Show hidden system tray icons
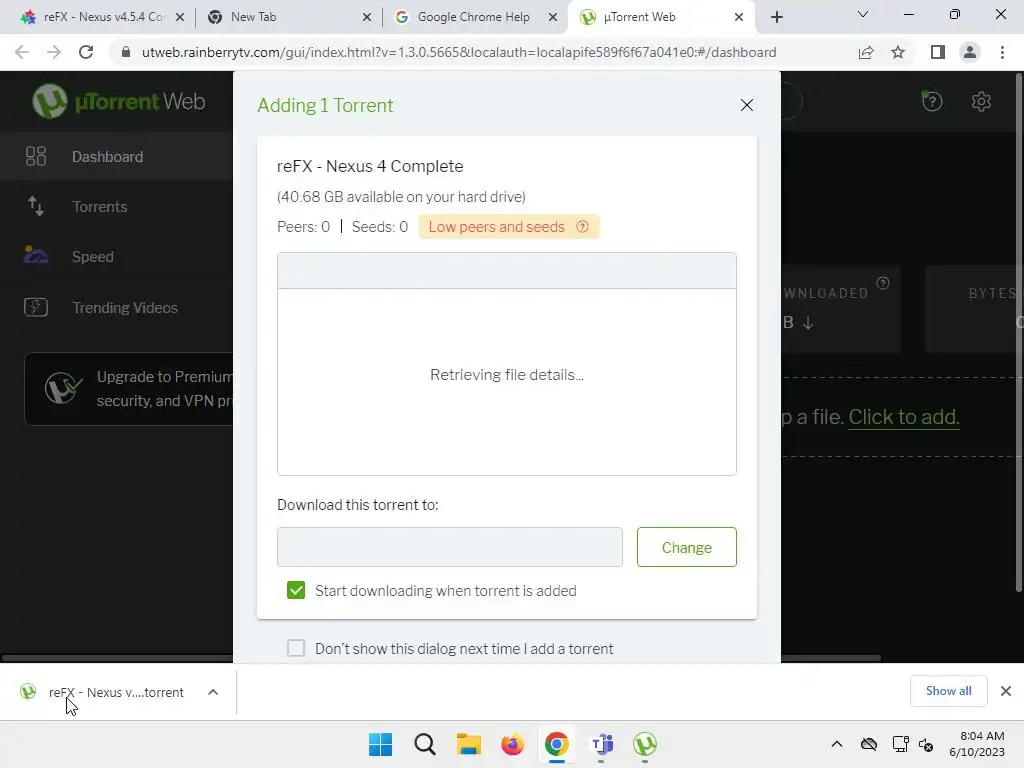The image size is (1024, 768). tap(837, 744)
